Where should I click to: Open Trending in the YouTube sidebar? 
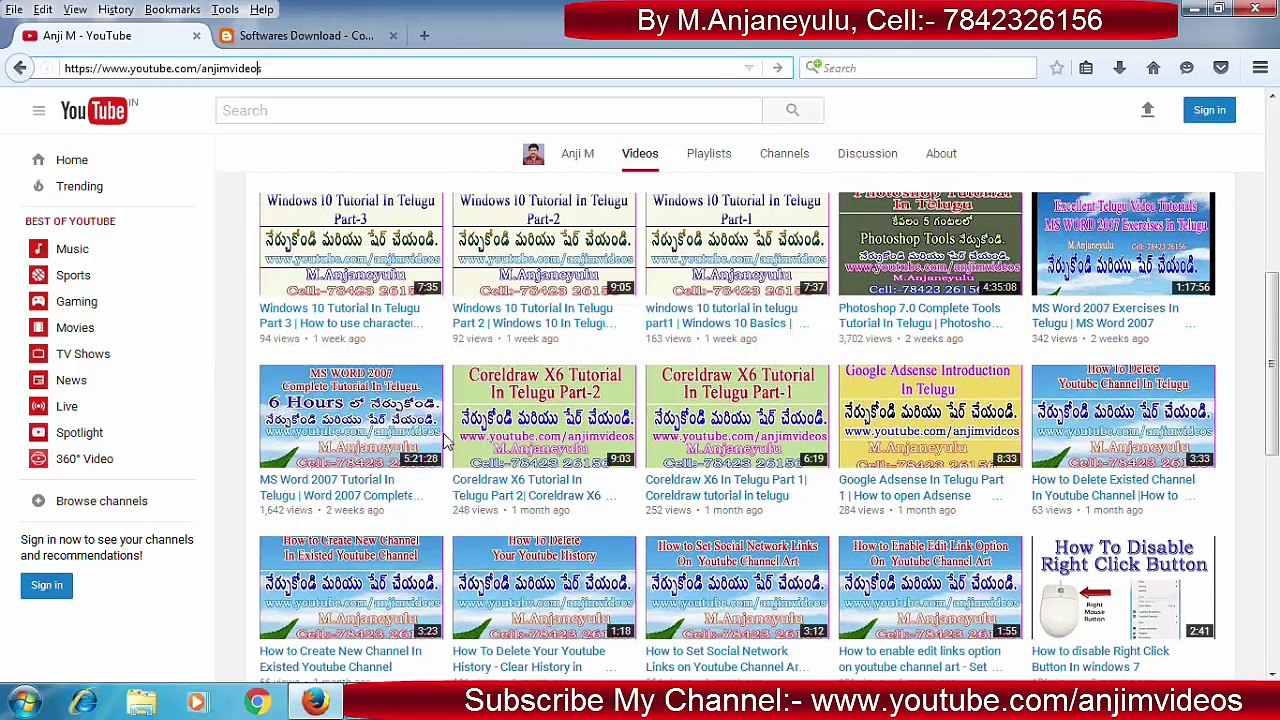79,186
